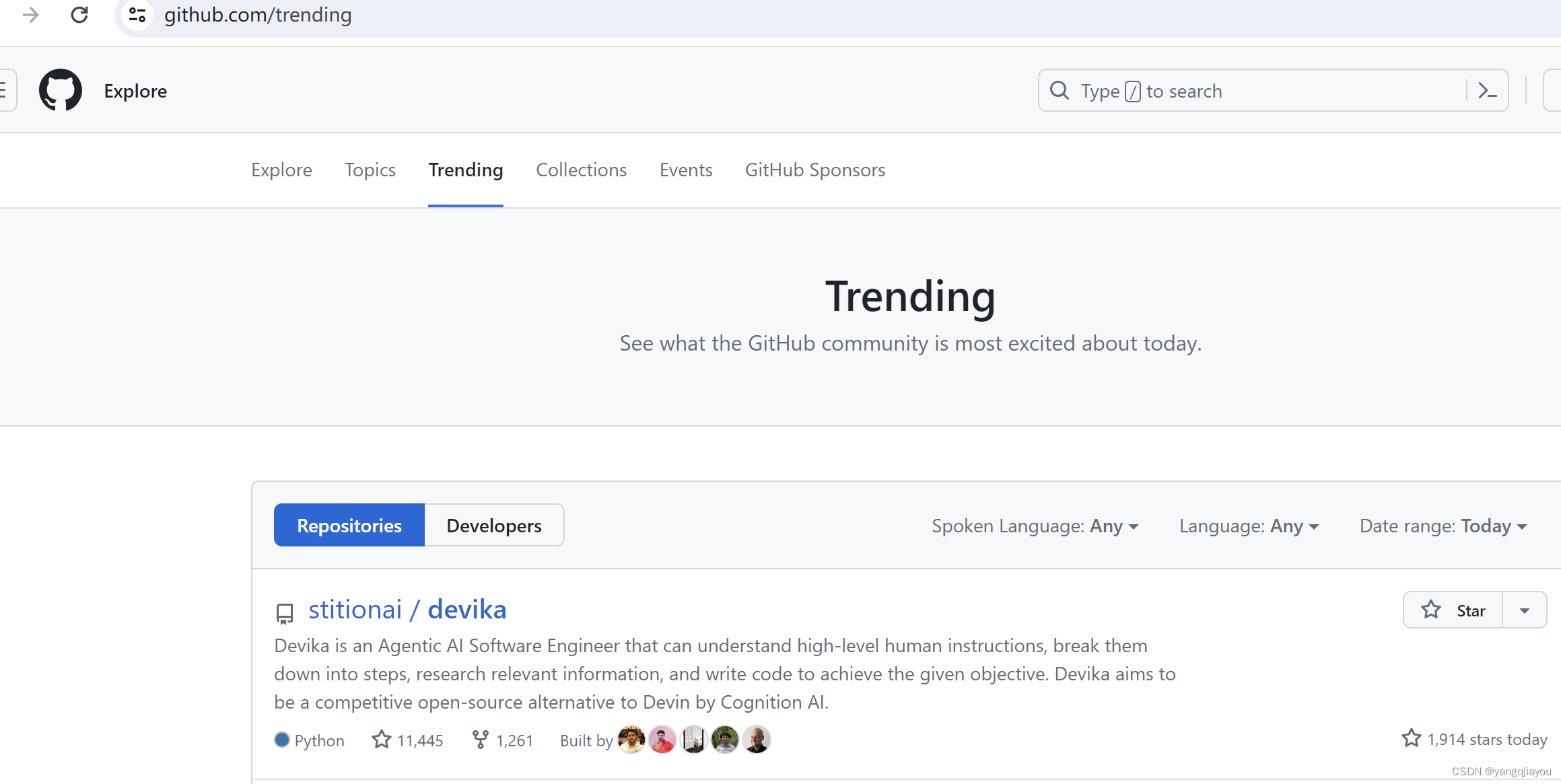Expand the dropdown arrow next to Star
This screenshot has height=784, width=1561.
click(1525, 610)
